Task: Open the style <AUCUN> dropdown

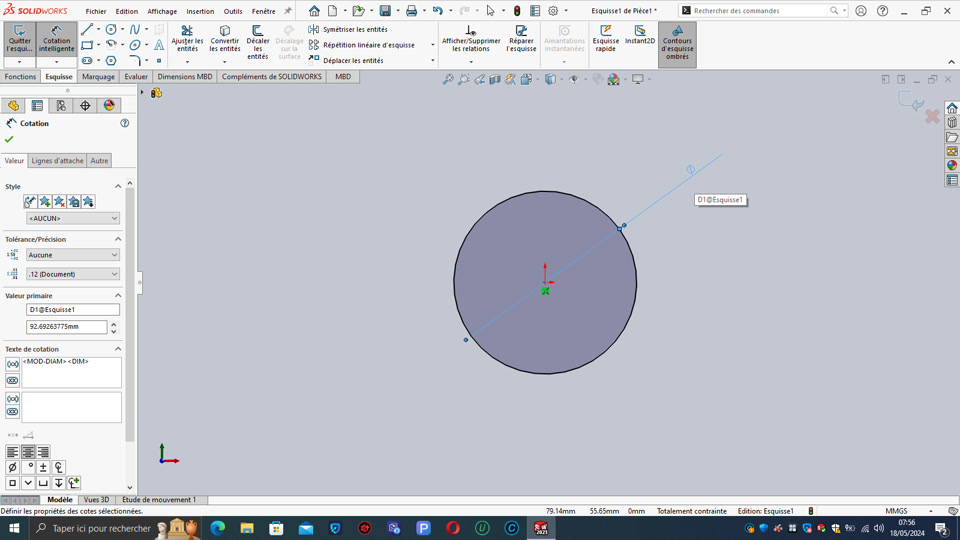Action: [x=73, y=218]
